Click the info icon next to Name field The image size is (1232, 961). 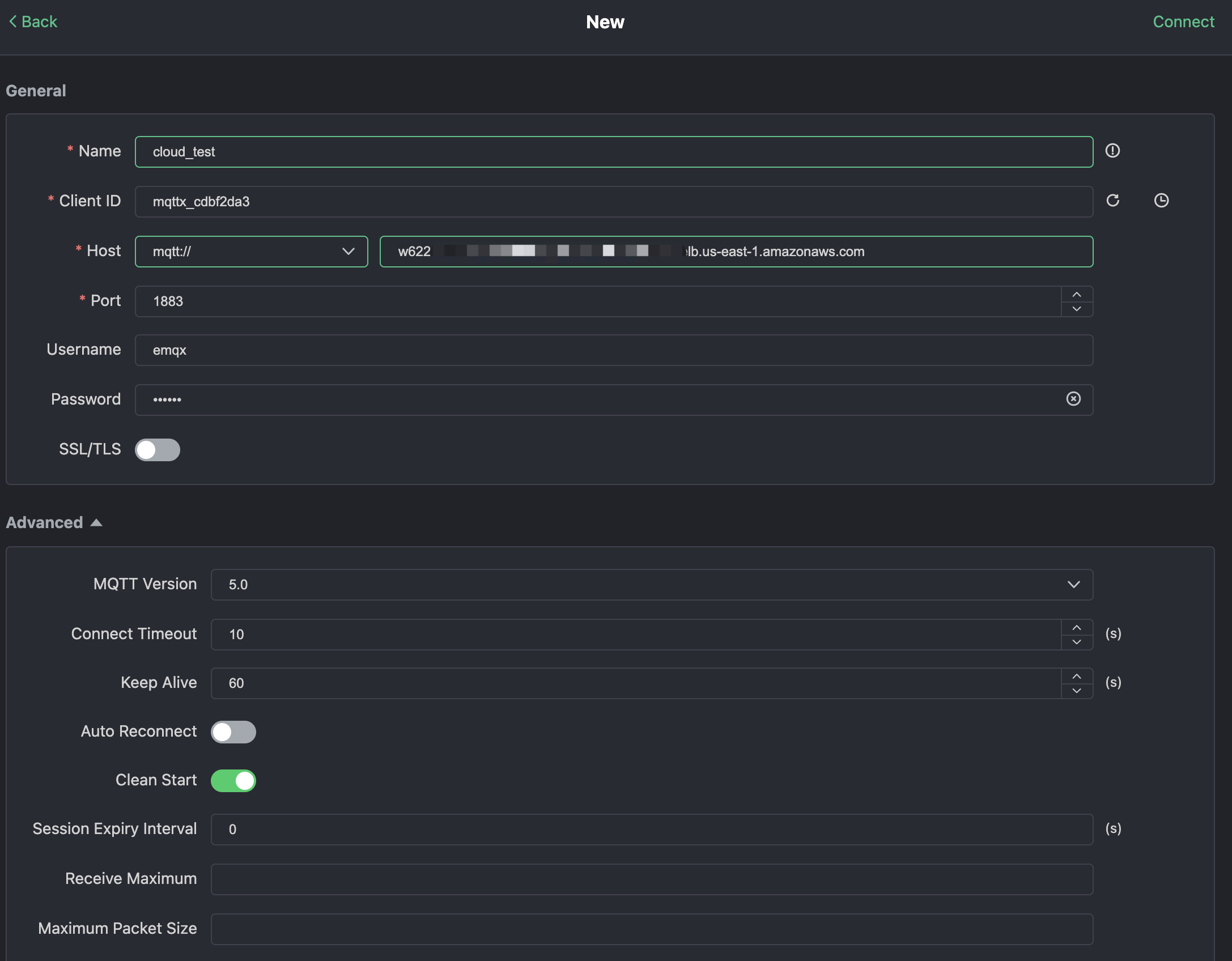[x=1113, y=150]
